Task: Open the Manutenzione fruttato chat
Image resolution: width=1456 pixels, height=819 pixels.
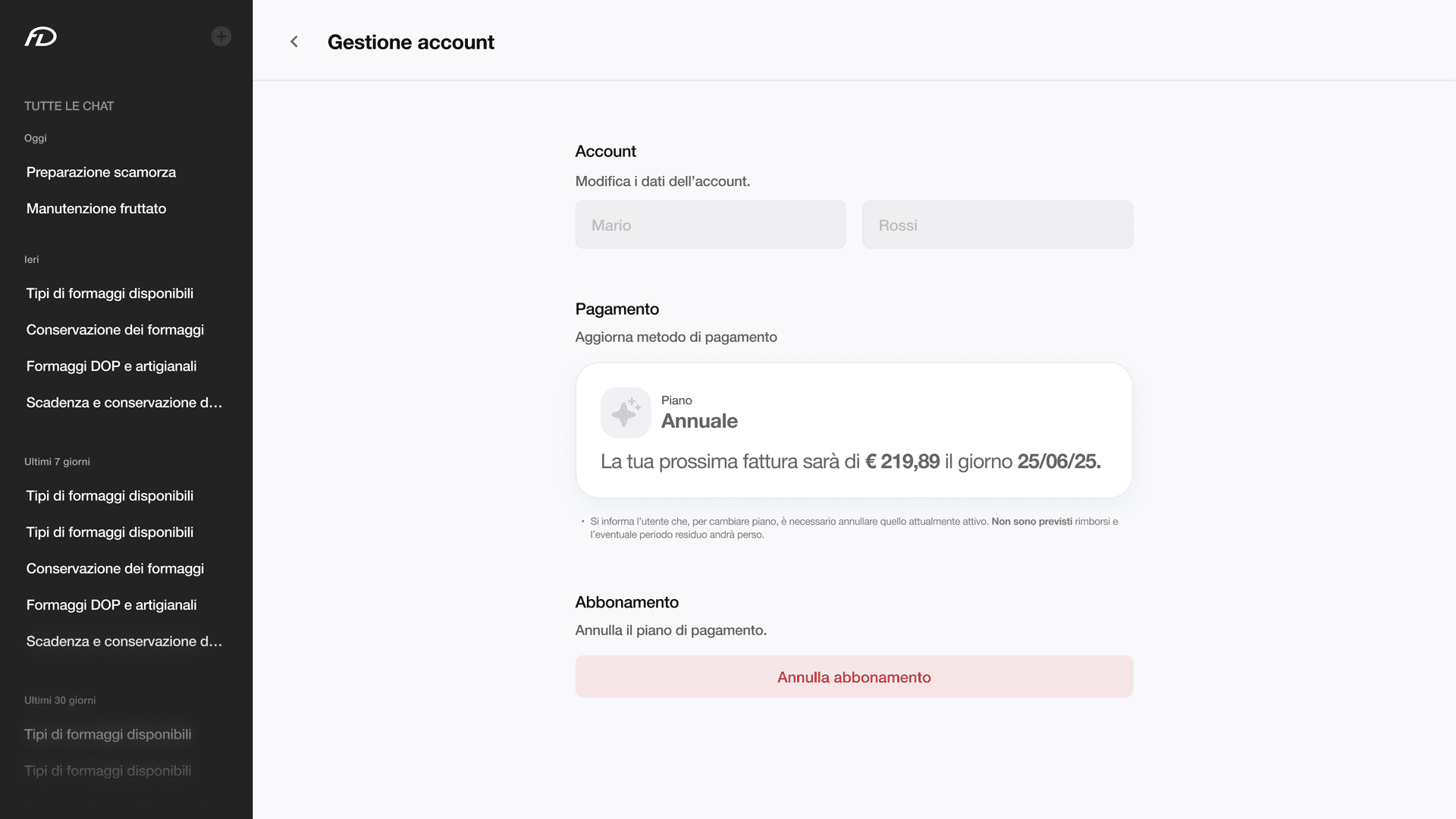Action: pos(96,209)
